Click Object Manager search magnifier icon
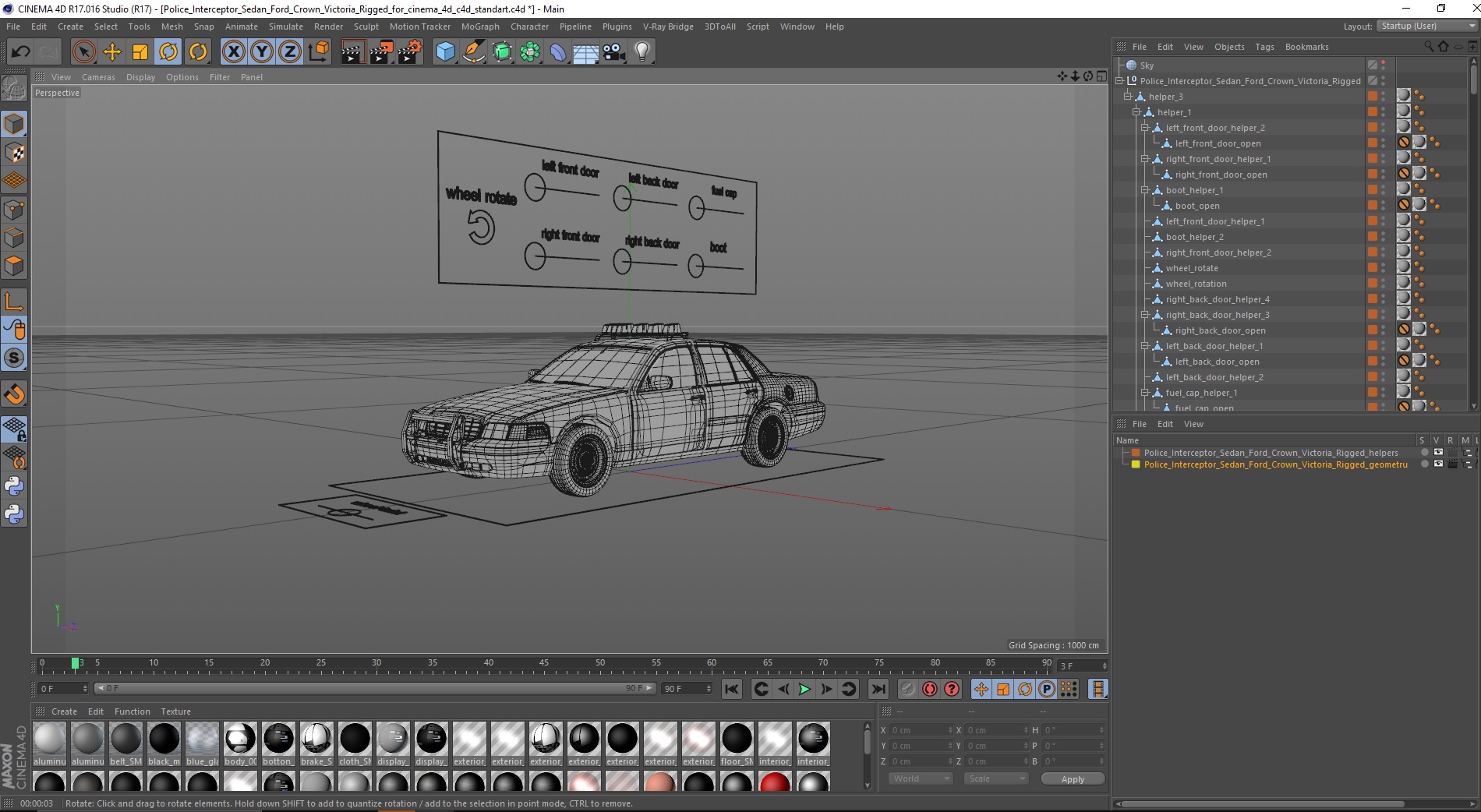 tap(1429, 47)
